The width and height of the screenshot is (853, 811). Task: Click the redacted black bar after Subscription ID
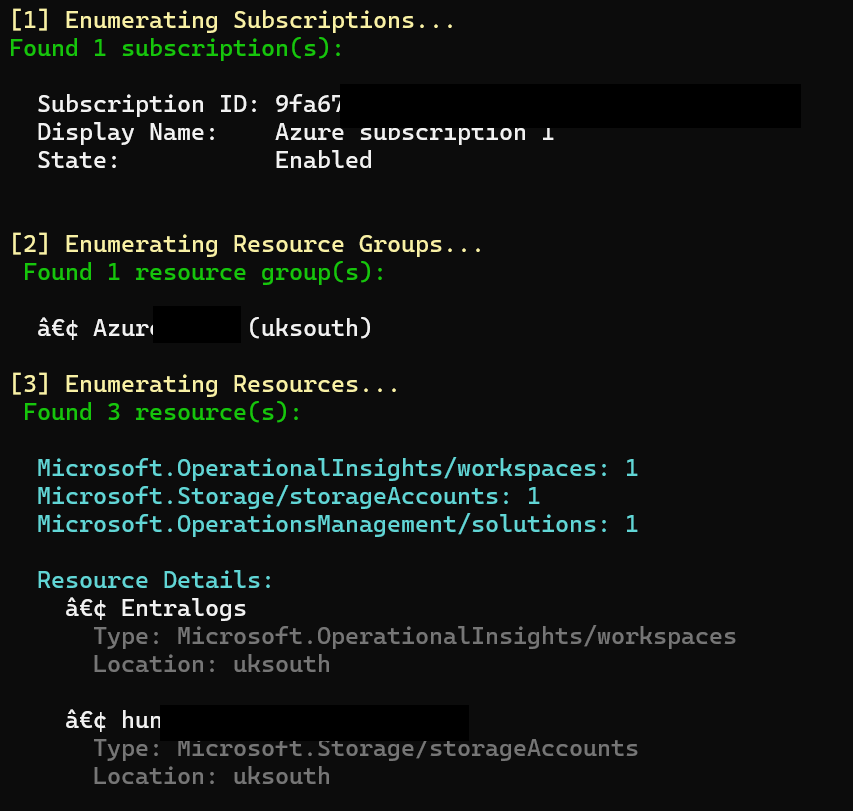(x=570, y=106)
